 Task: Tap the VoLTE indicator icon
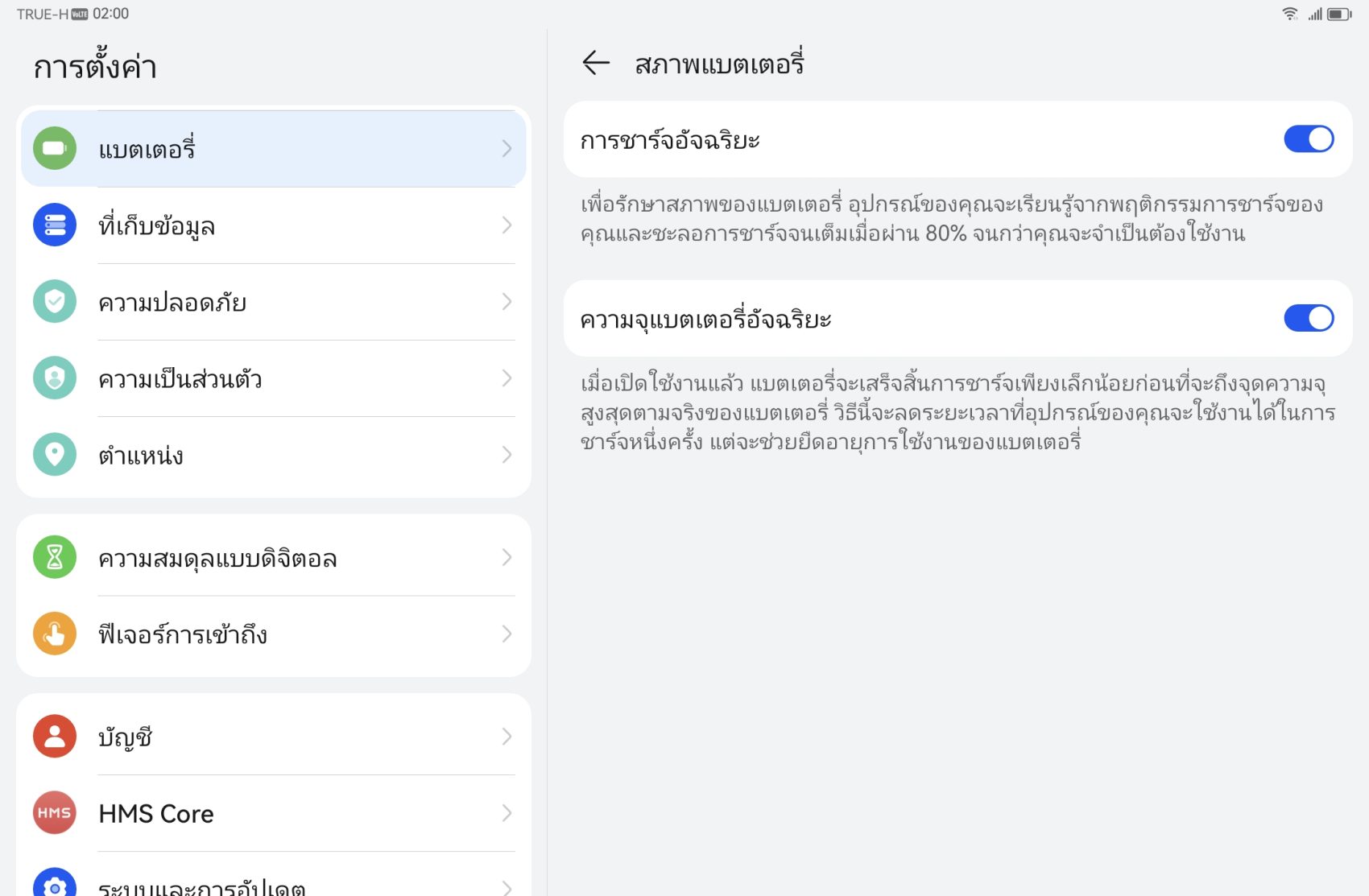pos(80,14)
